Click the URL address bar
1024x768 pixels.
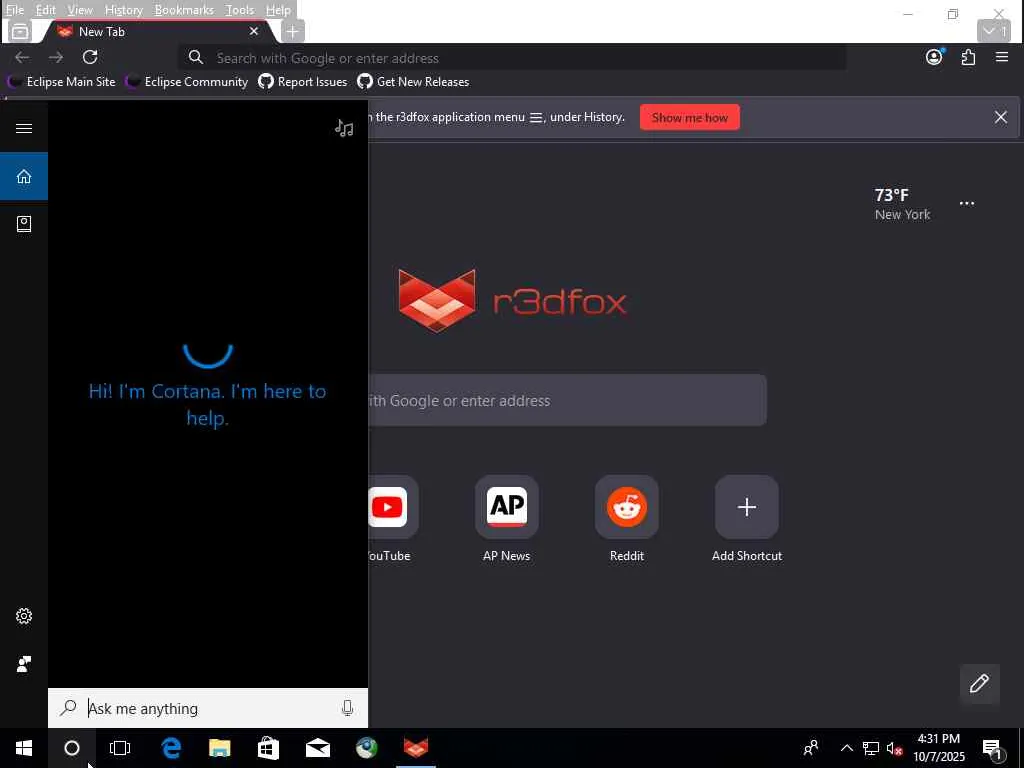[x=512, y=57]
